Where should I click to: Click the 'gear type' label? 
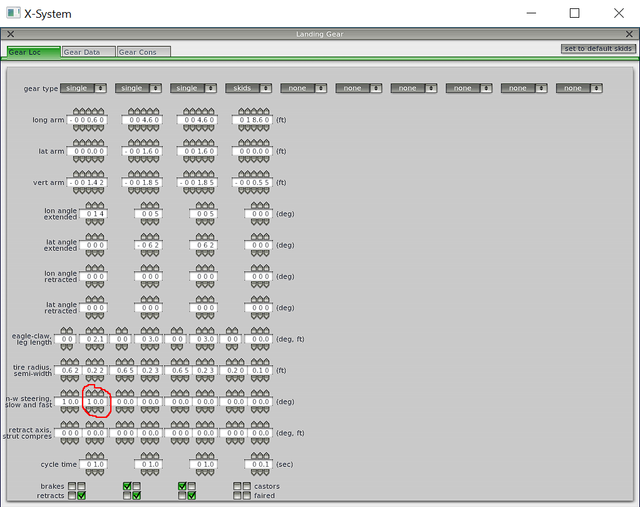(x=41, y=89)
